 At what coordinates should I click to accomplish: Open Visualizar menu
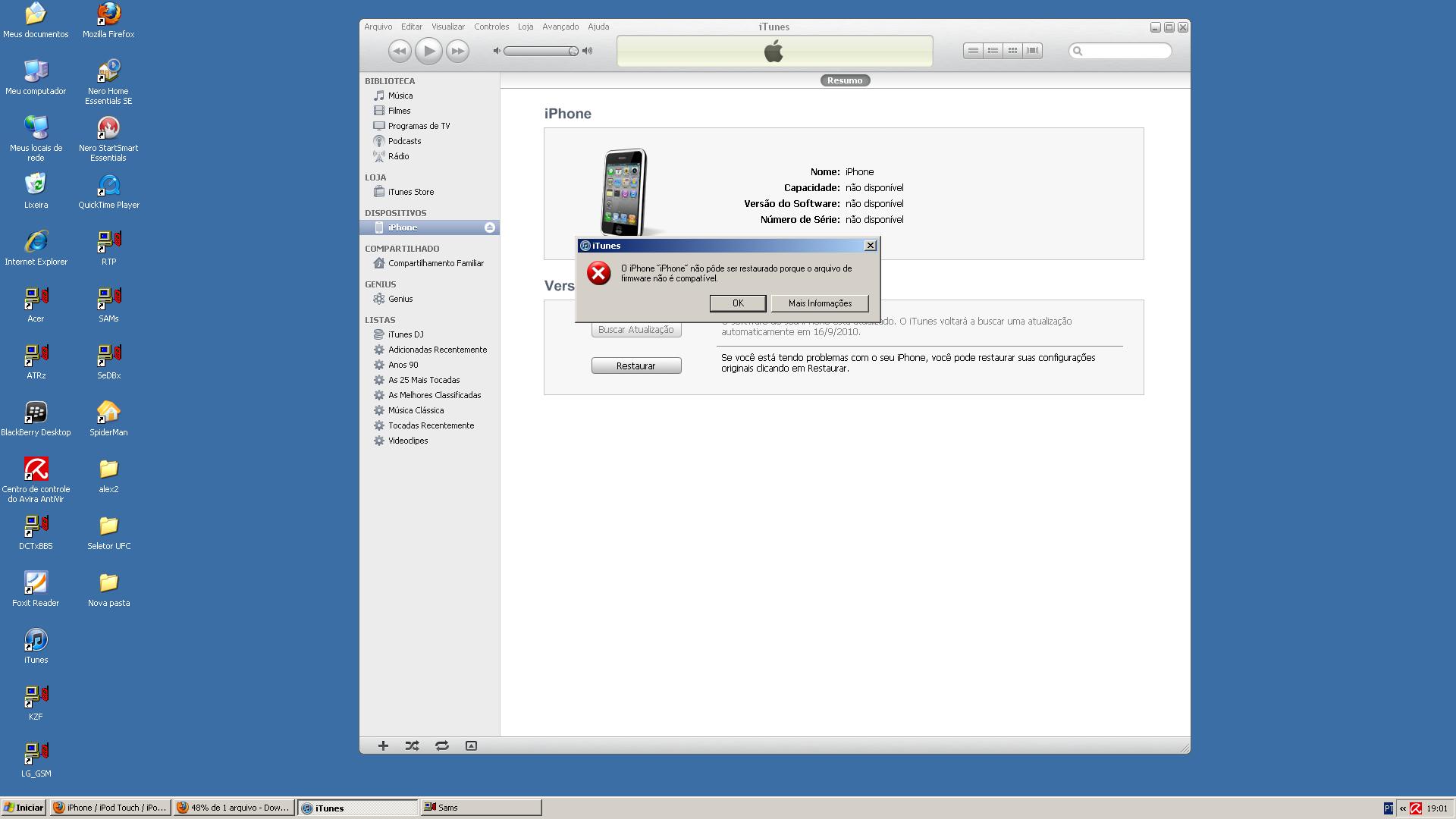pyautogui.click(x=448, y=27)
